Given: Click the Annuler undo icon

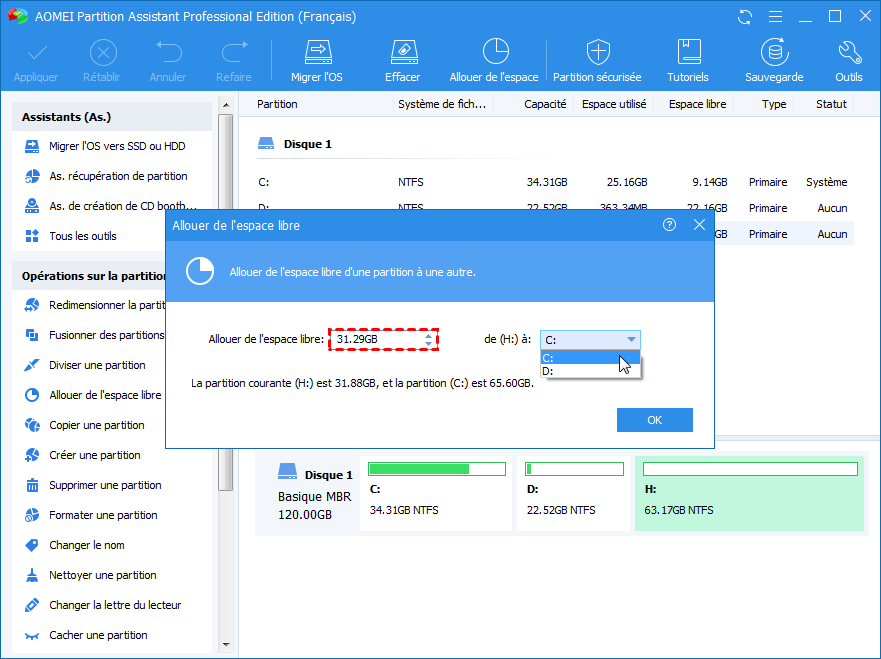Looking at the screenshot, I should pos(169,52).
